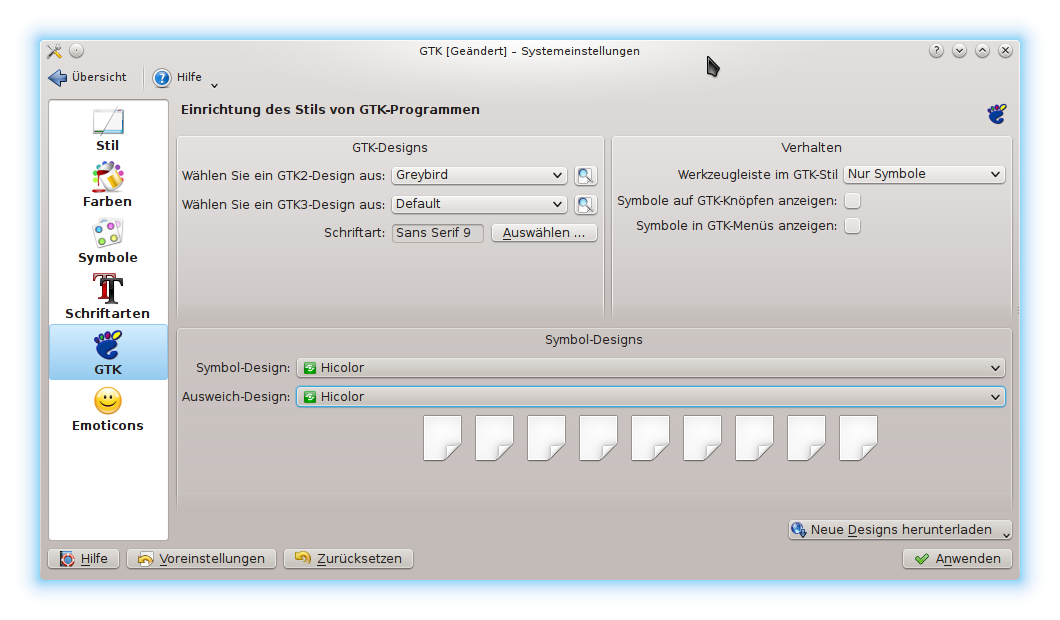Screen dimensions: 1060x620
Task: Open the Hilfe toolbar menu
Action: click(185, 78)
